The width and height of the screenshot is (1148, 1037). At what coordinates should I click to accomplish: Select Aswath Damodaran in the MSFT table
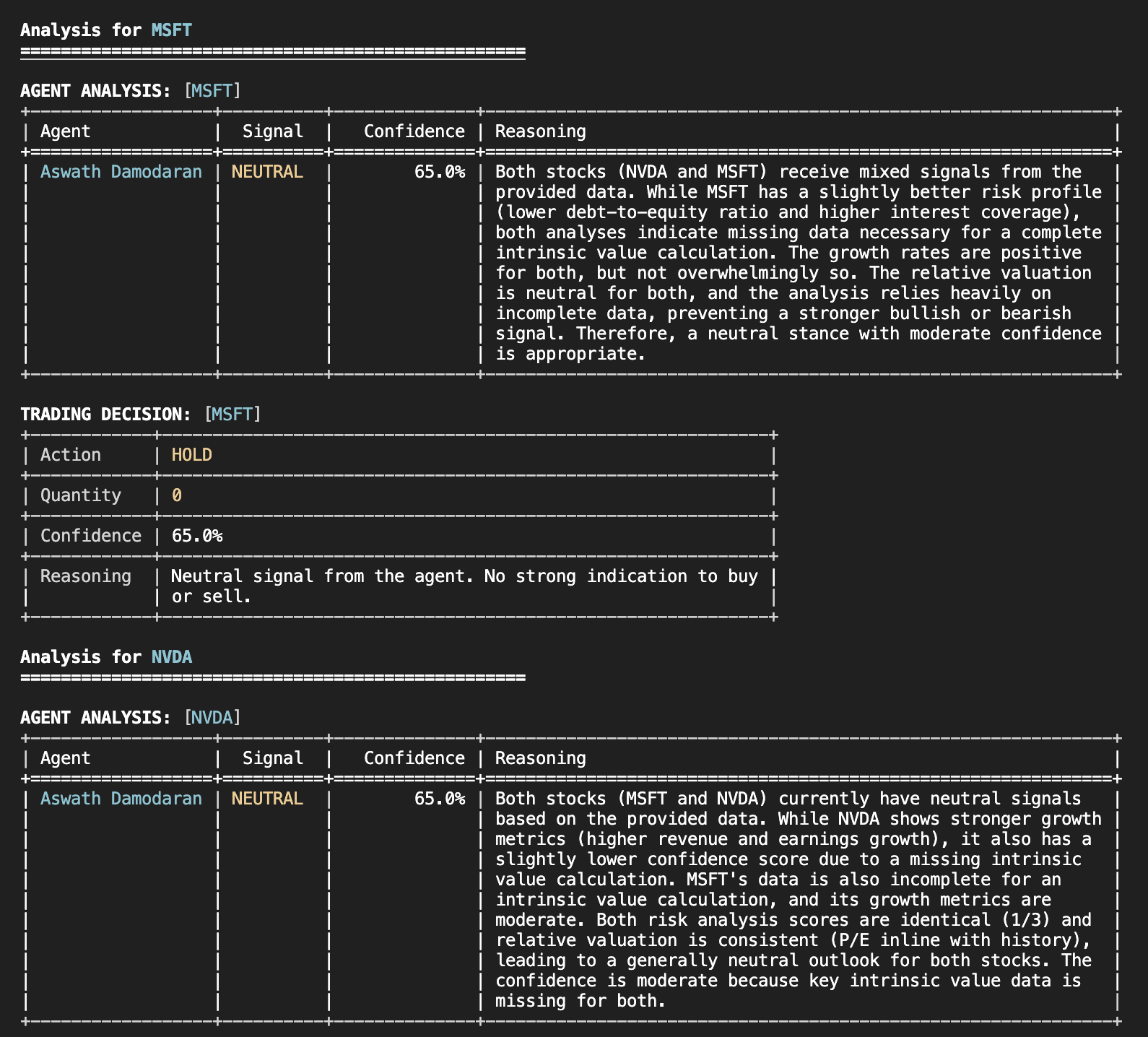point(121,172)
